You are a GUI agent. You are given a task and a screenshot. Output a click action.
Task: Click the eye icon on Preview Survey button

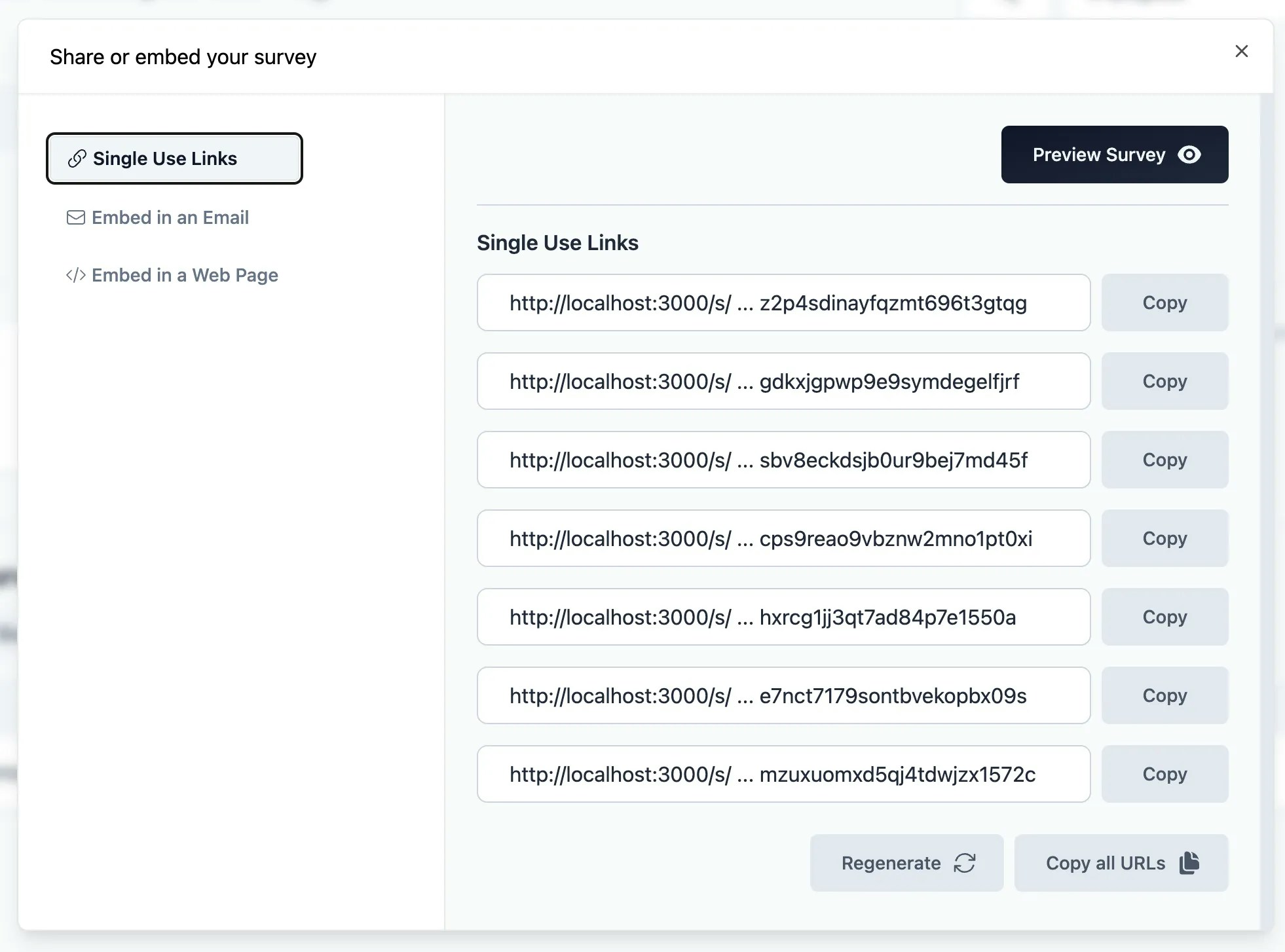tap(1190, 155)
